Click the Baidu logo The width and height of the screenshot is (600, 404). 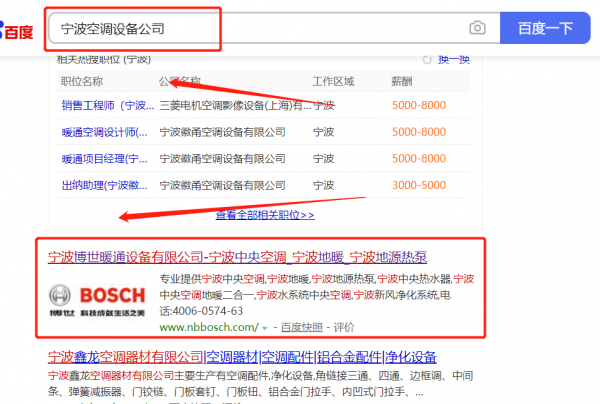point(18,30)
